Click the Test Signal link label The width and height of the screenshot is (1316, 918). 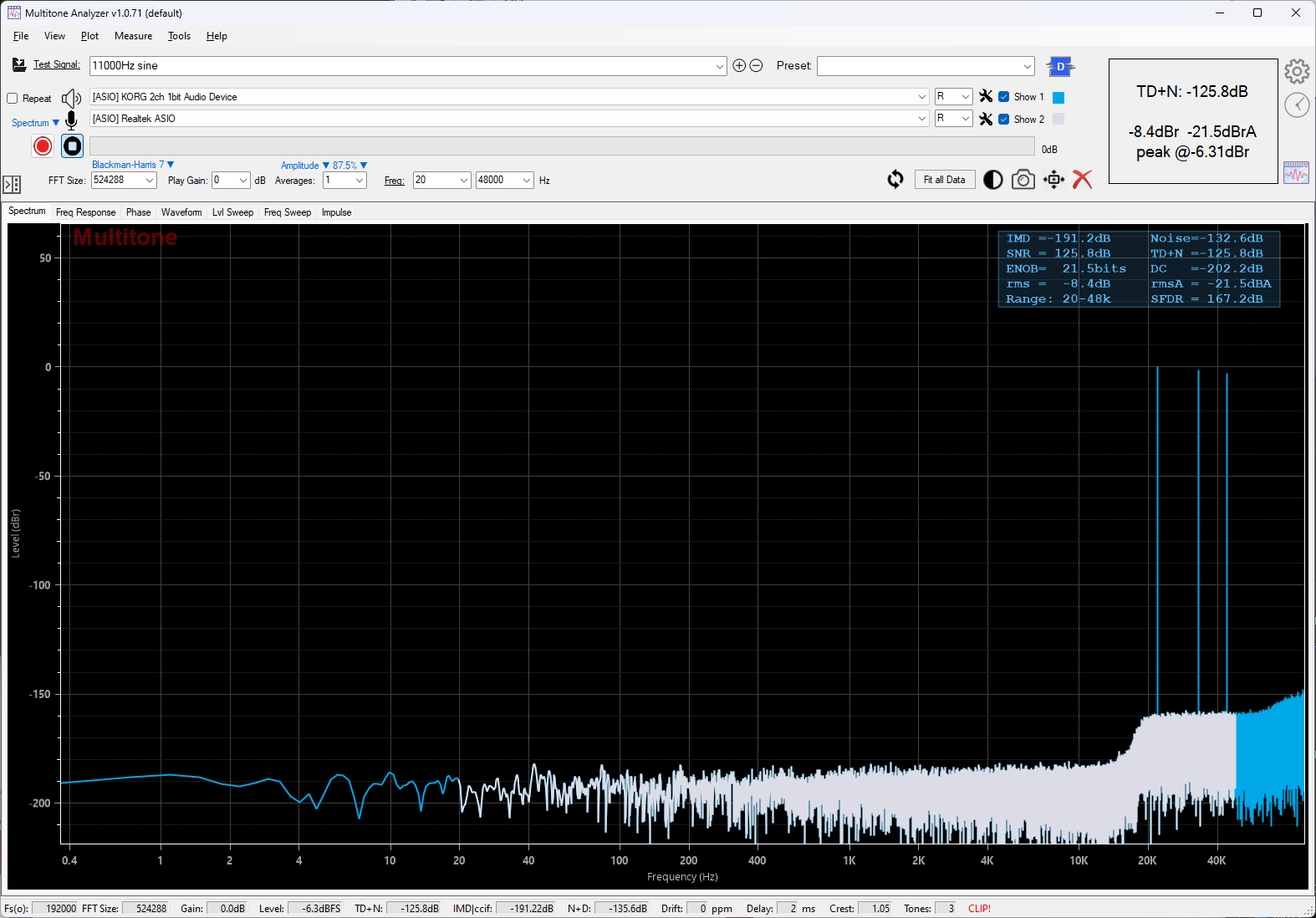[57, 64]
